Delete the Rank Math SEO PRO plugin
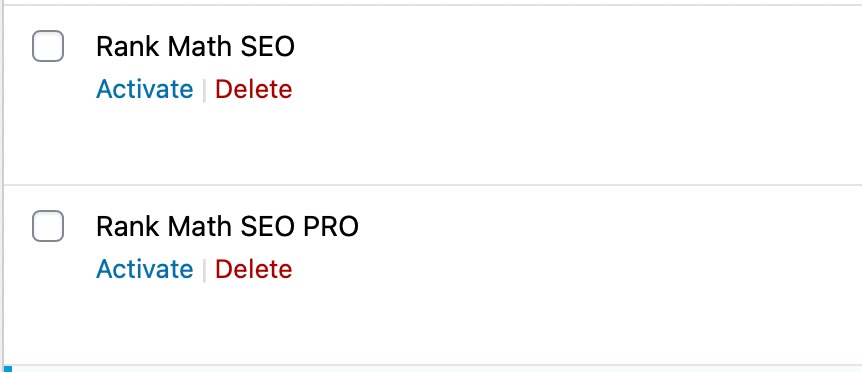 pyautogui.click(x=253, y=269)
